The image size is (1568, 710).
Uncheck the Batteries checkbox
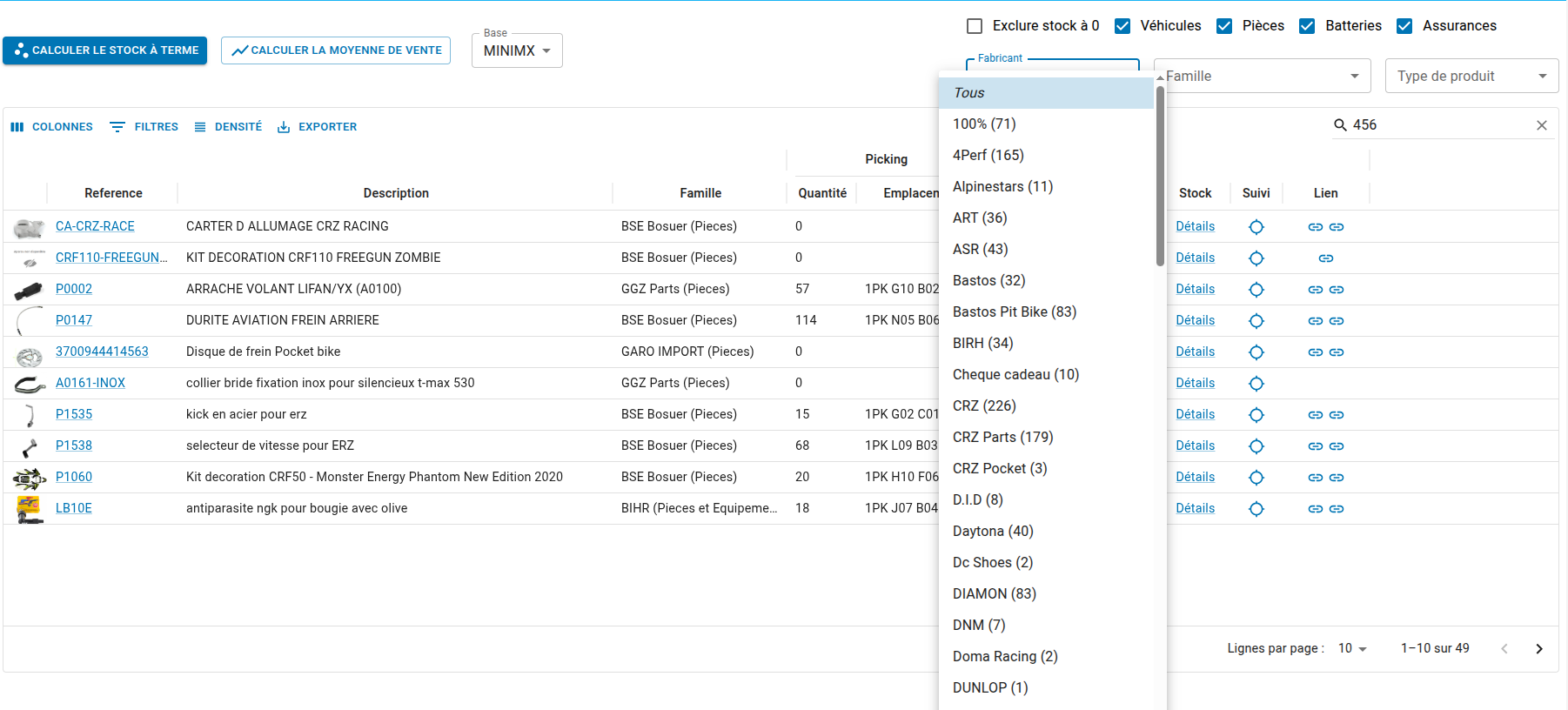[1307, 26]
